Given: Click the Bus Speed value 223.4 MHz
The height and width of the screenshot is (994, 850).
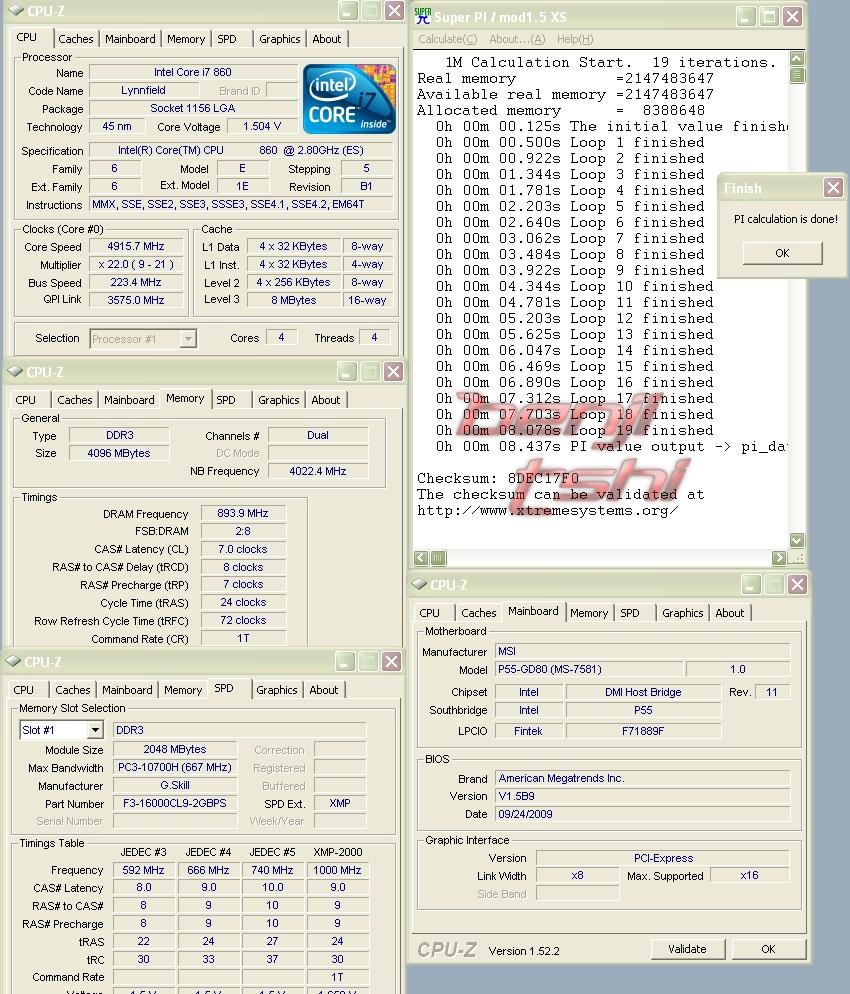Looking at the screenshot, I should 136,283.
